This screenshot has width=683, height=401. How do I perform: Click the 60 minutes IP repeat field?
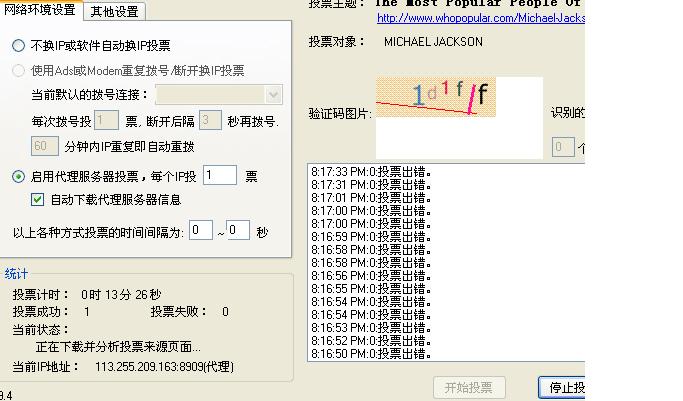click(45, 146)
